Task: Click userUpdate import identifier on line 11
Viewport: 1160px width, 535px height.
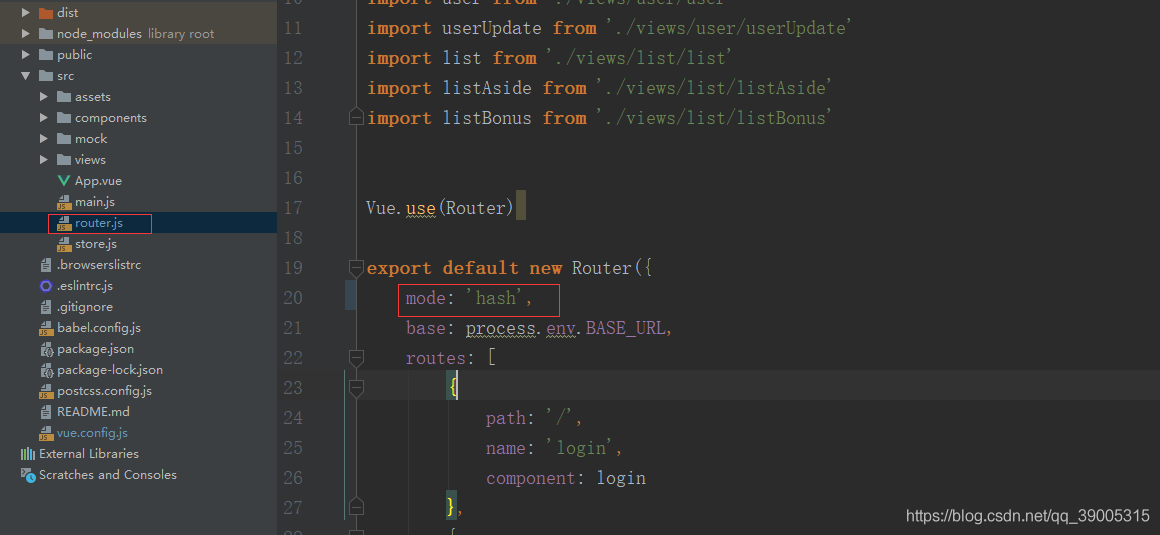Action: [x=491, y=28]
